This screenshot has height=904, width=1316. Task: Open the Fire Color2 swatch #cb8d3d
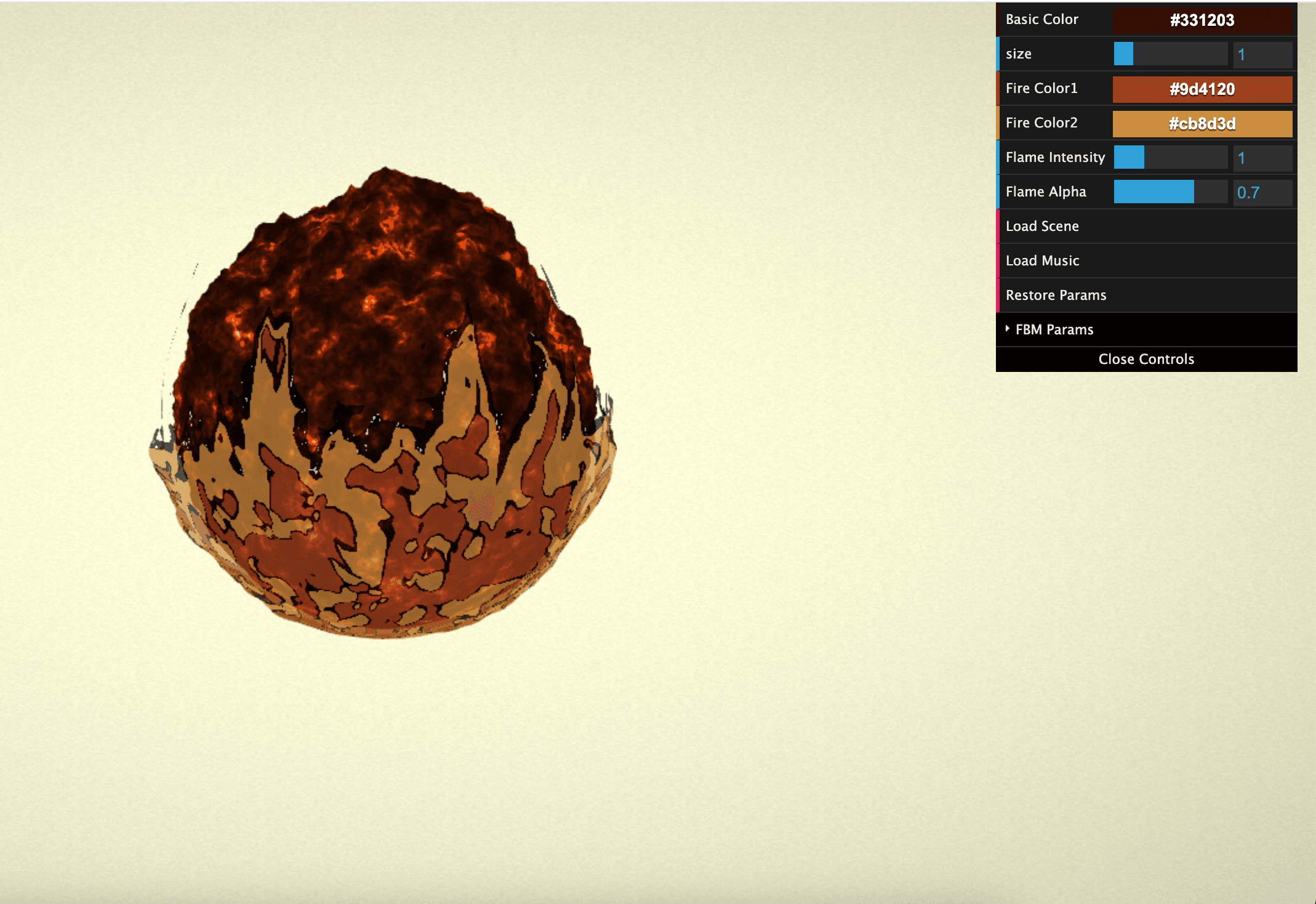pyautogui.click(x=1202, y=123)
